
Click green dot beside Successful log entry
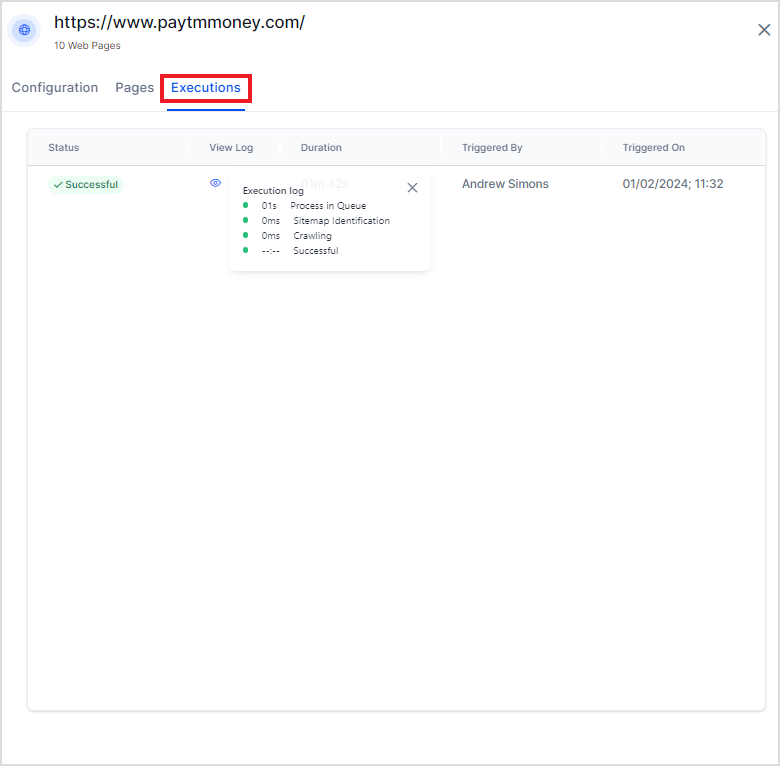click(246, 250)
